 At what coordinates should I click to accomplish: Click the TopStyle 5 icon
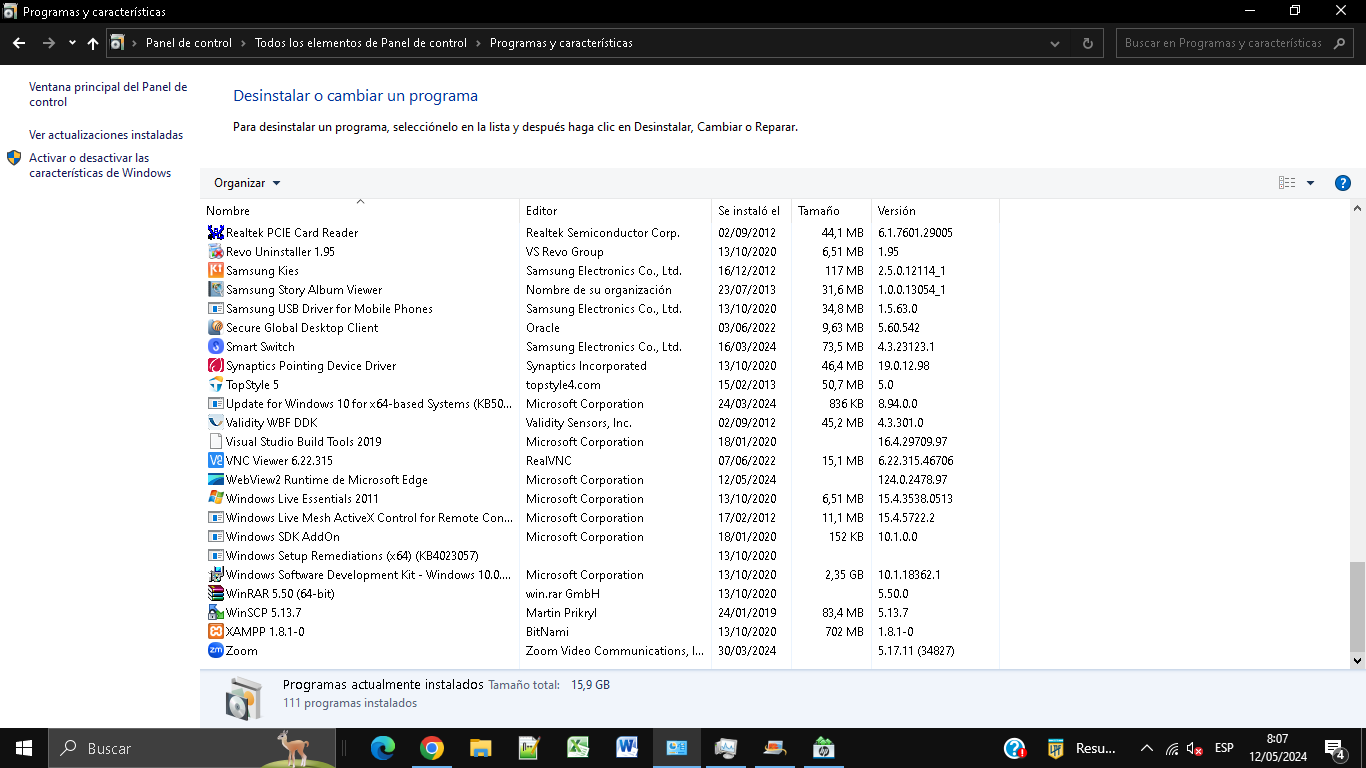pyautogui.click(x=215, y=385)
